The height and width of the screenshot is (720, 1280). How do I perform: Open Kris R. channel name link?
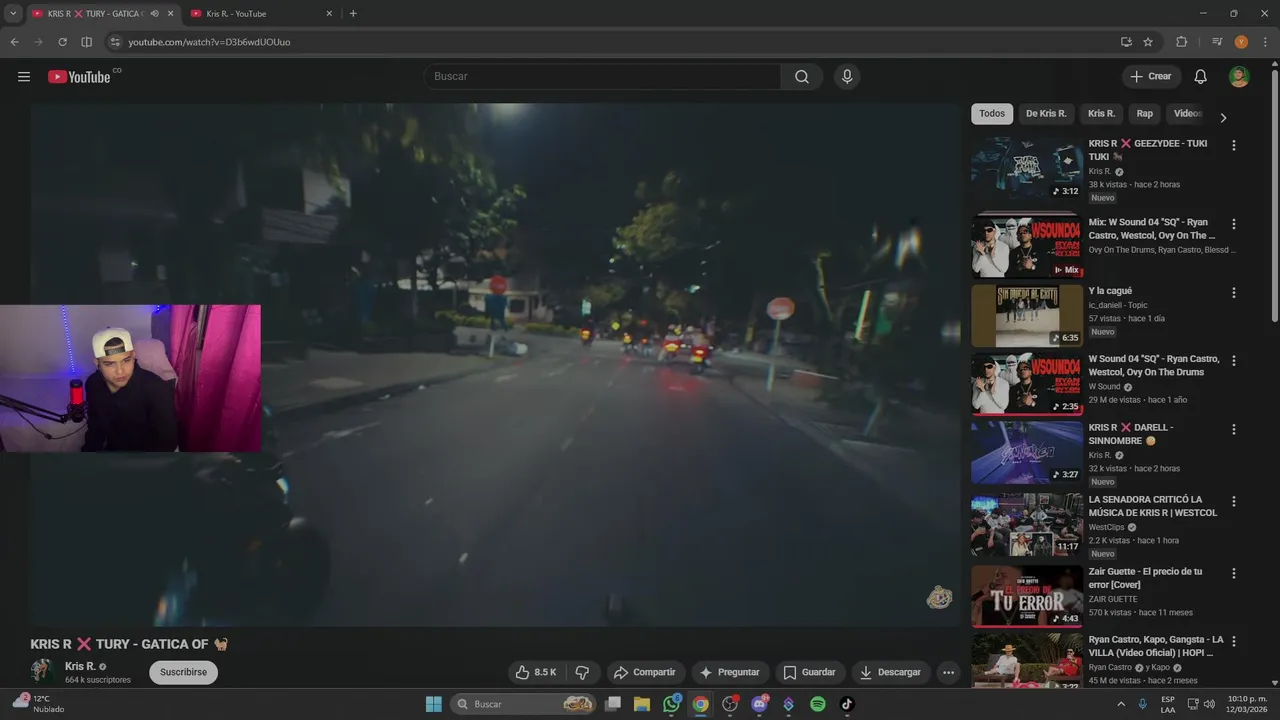[80, 666]
